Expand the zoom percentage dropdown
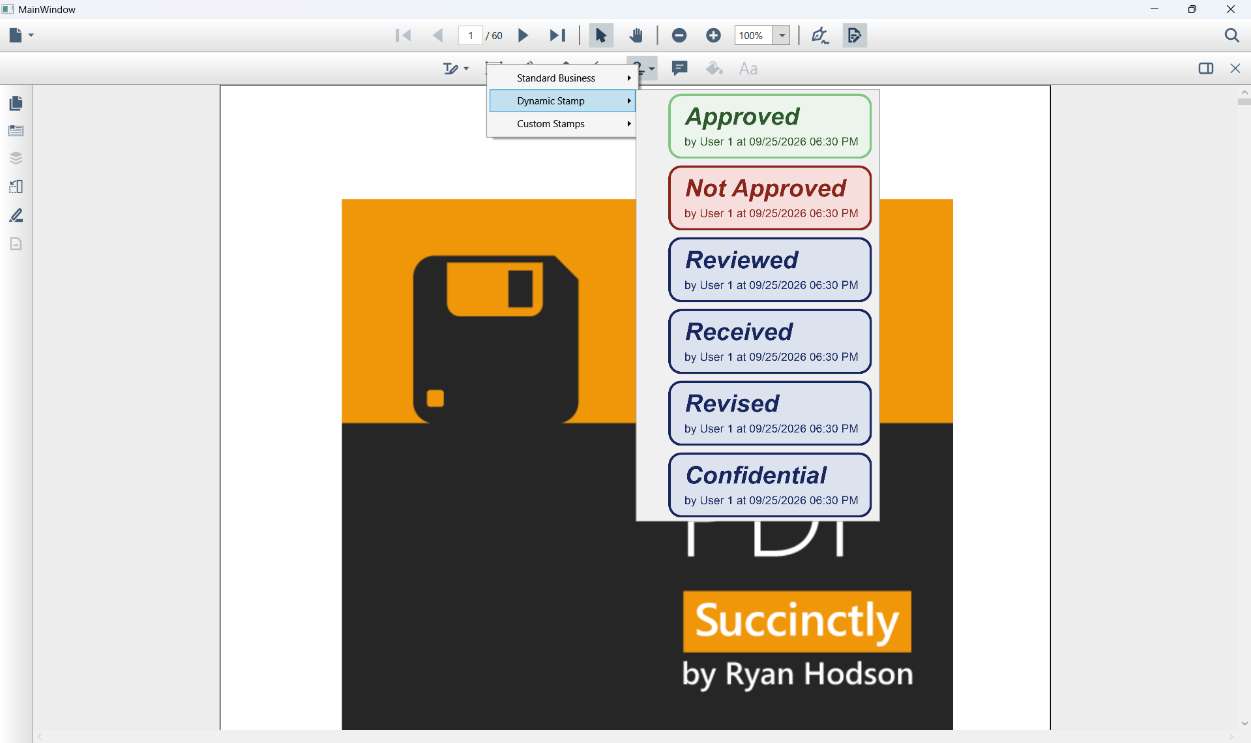This screenshot has height=743, width=1251. [782, 35]
